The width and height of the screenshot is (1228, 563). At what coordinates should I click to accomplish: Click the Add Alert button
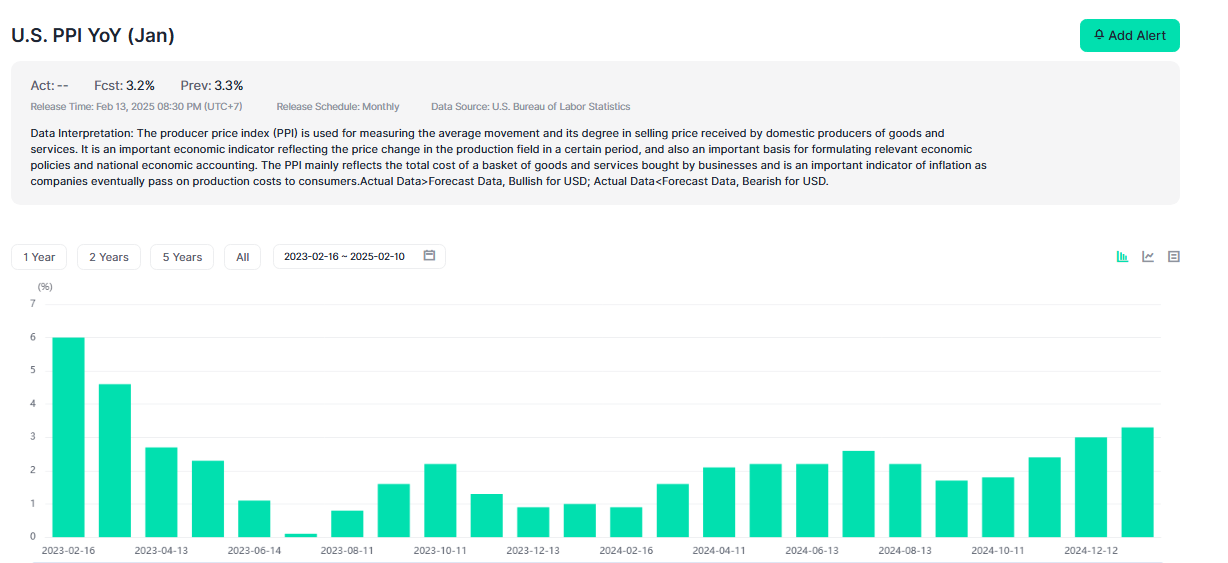pyautogui.click(x=1129, y=35)
